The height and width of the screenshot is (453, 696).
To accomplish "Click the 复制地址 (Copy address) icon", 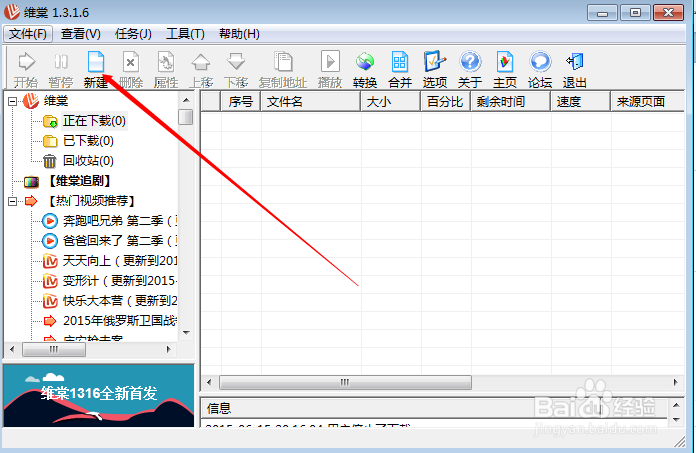I will click(x=283, y=70).
